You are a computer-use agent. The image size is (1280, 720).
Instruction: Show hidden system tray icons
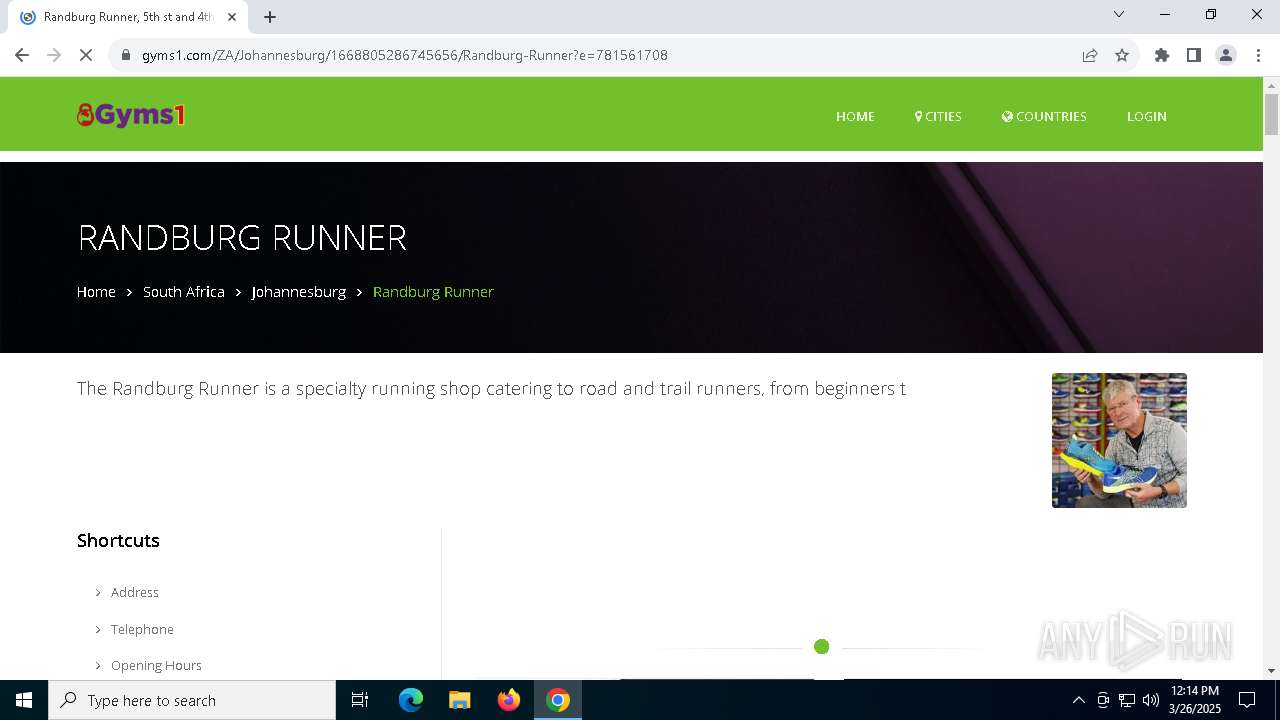[x=1078, y=700]
